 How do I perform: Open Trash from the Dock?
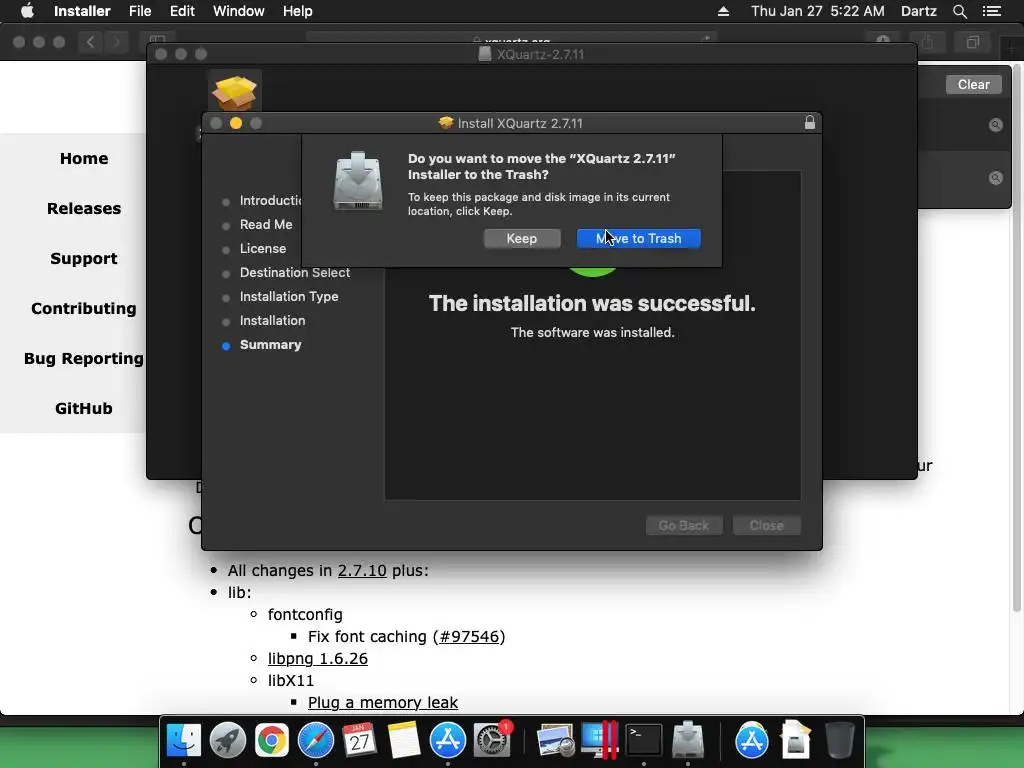click(839, 741)
